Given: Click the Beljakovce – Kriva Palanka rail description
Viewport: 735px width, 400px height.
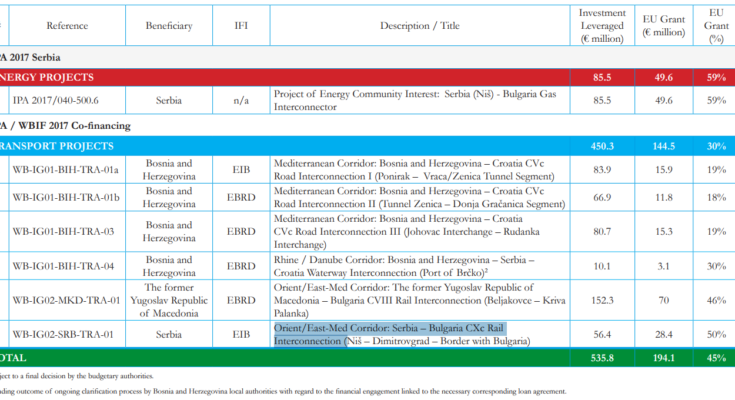Looking at the screenshot, I should point(420,301).
